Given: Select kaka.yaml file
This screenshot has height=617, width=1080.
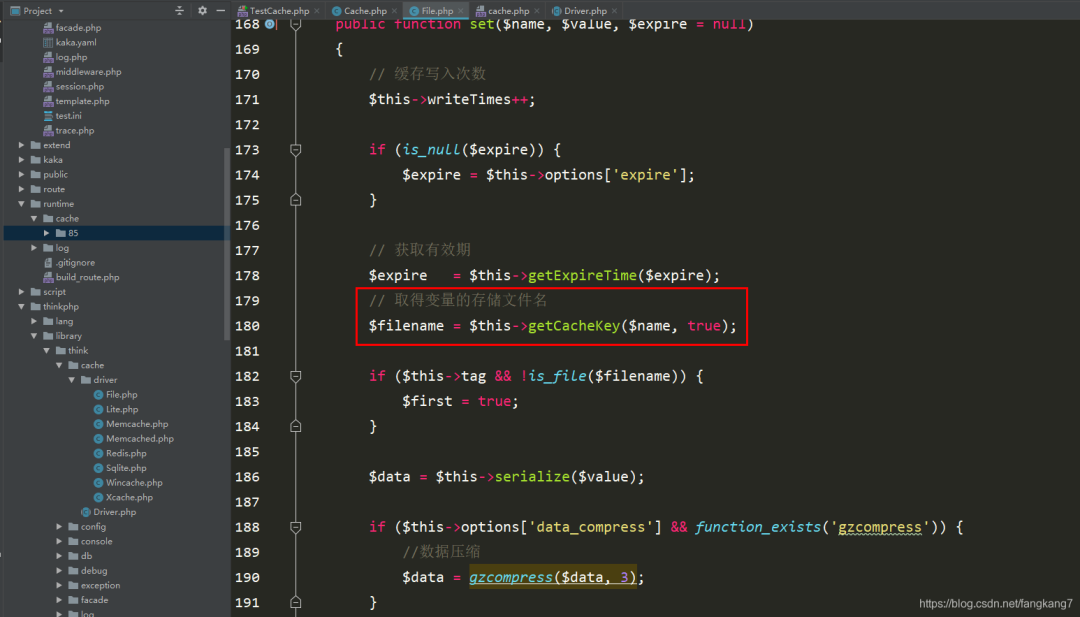Looking at the screenshot, I should [70, 43].
